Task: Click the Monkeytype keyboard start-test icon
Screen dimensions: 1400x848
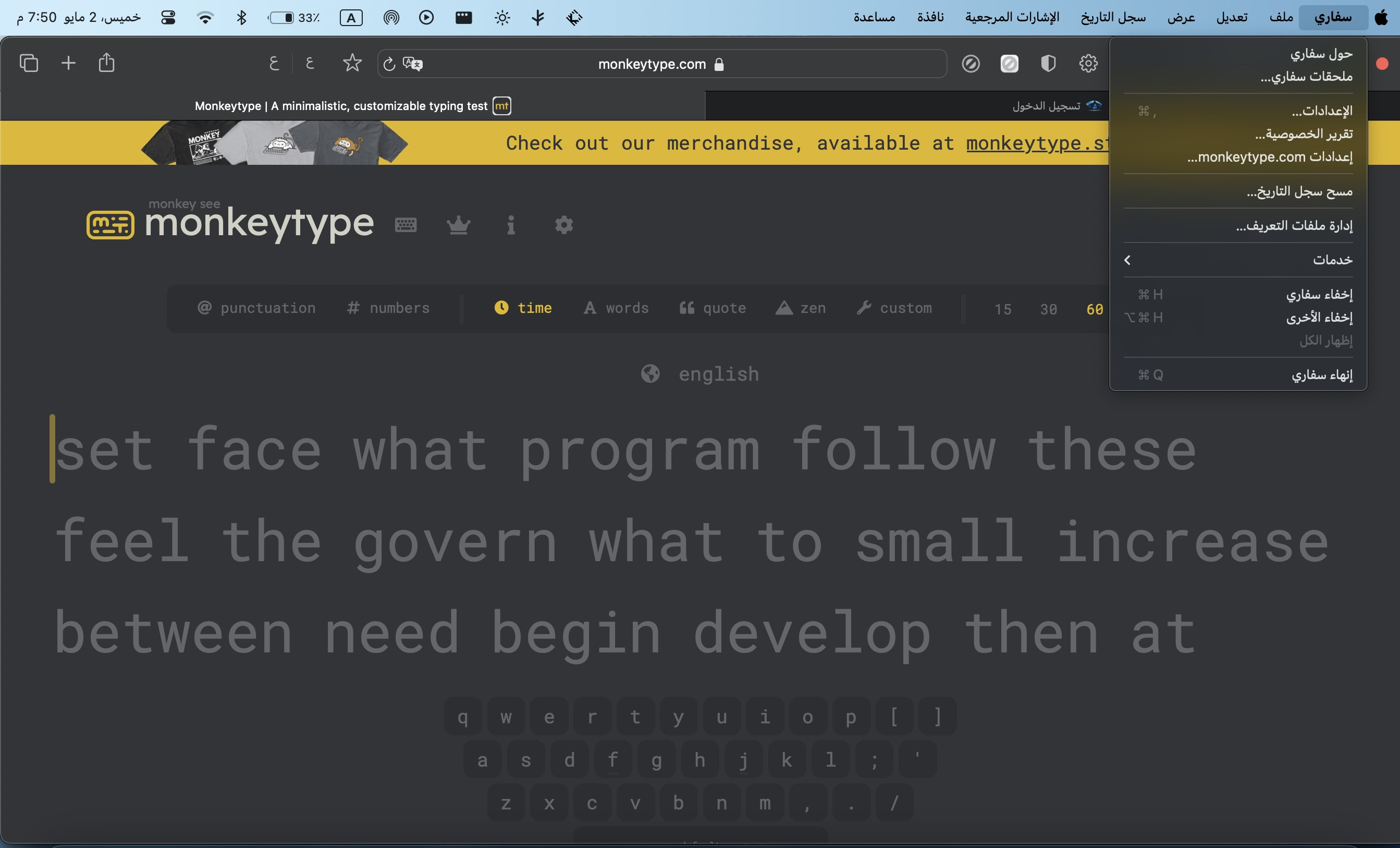Action: point(405,225)
